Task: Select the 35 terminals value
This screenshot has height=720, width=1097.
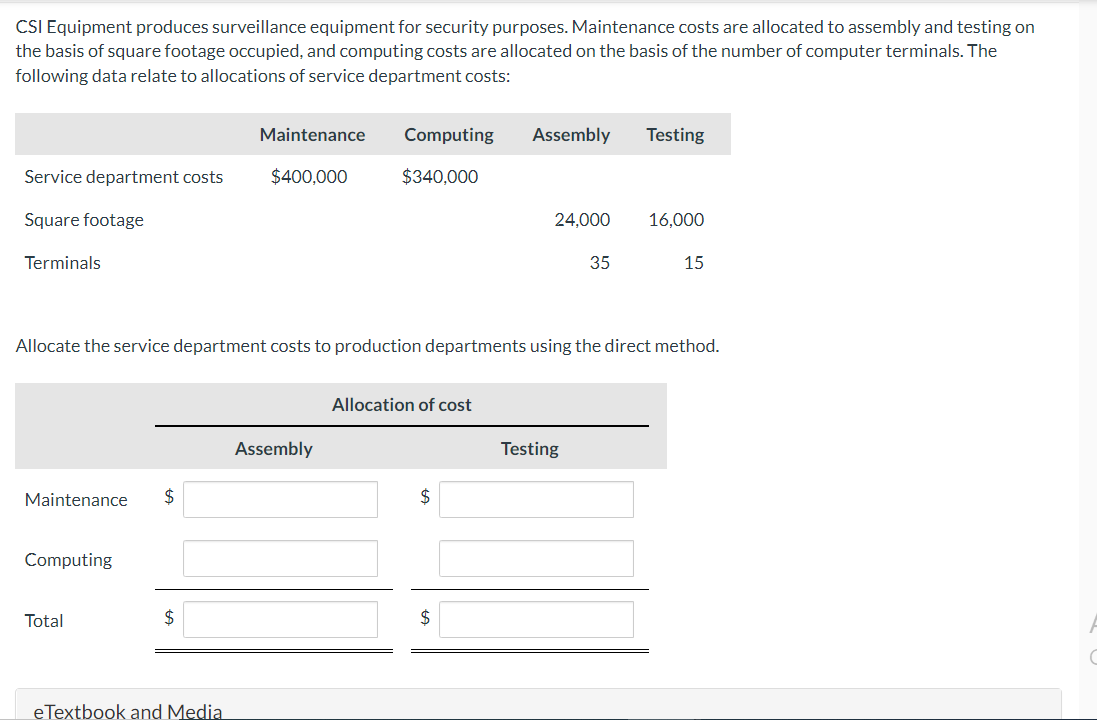Action: pyautogui.click(x=600, y=263)
